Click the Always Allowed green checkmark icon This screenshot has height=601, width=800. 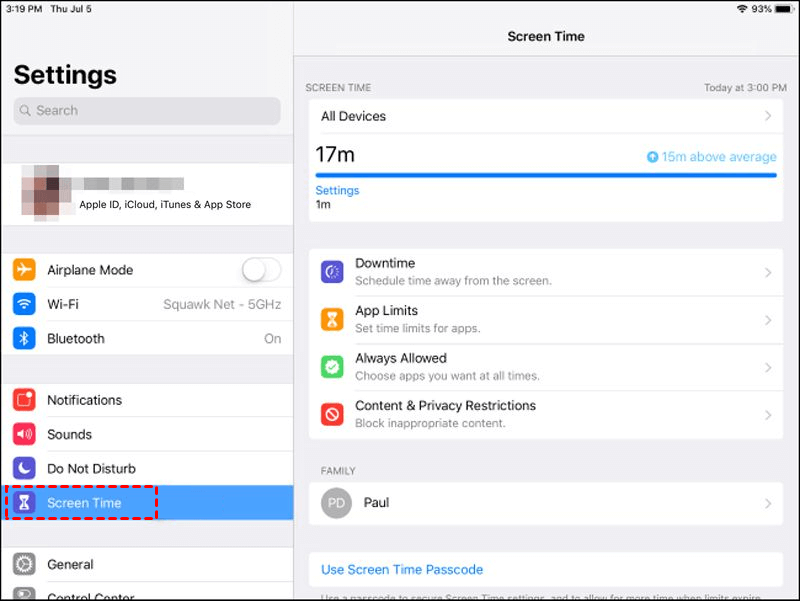332,367
